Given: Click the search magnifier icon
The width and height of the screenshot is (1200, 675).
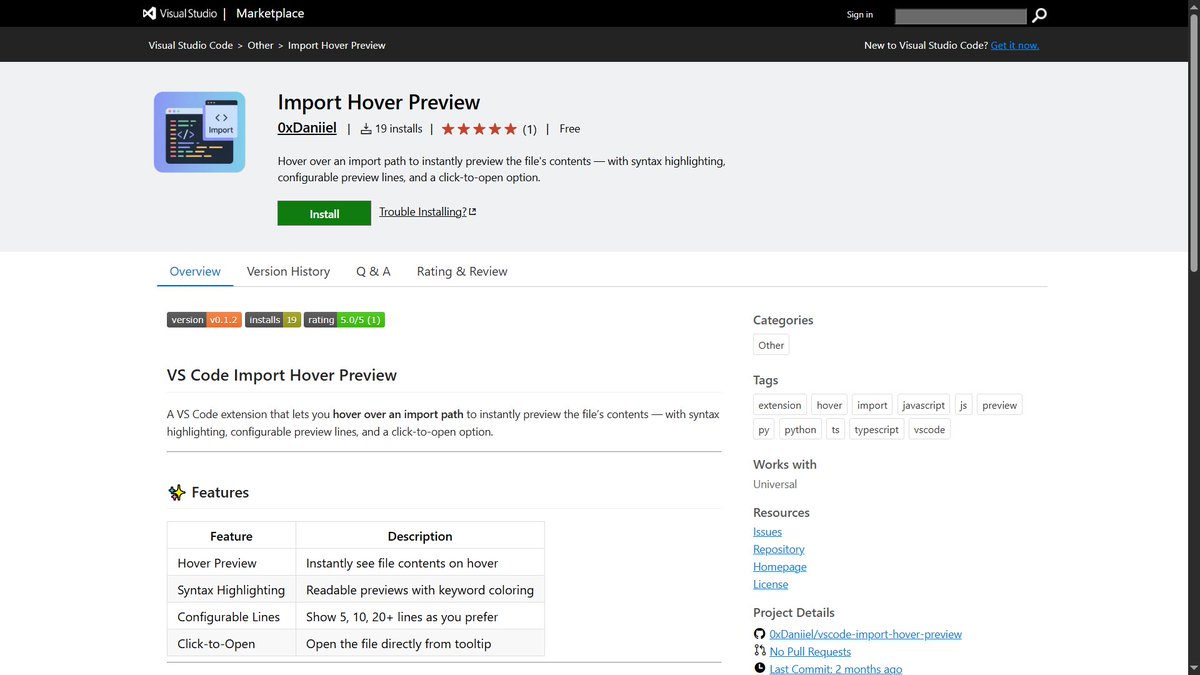Looking at the screenshot, I should coord(1040,15).
